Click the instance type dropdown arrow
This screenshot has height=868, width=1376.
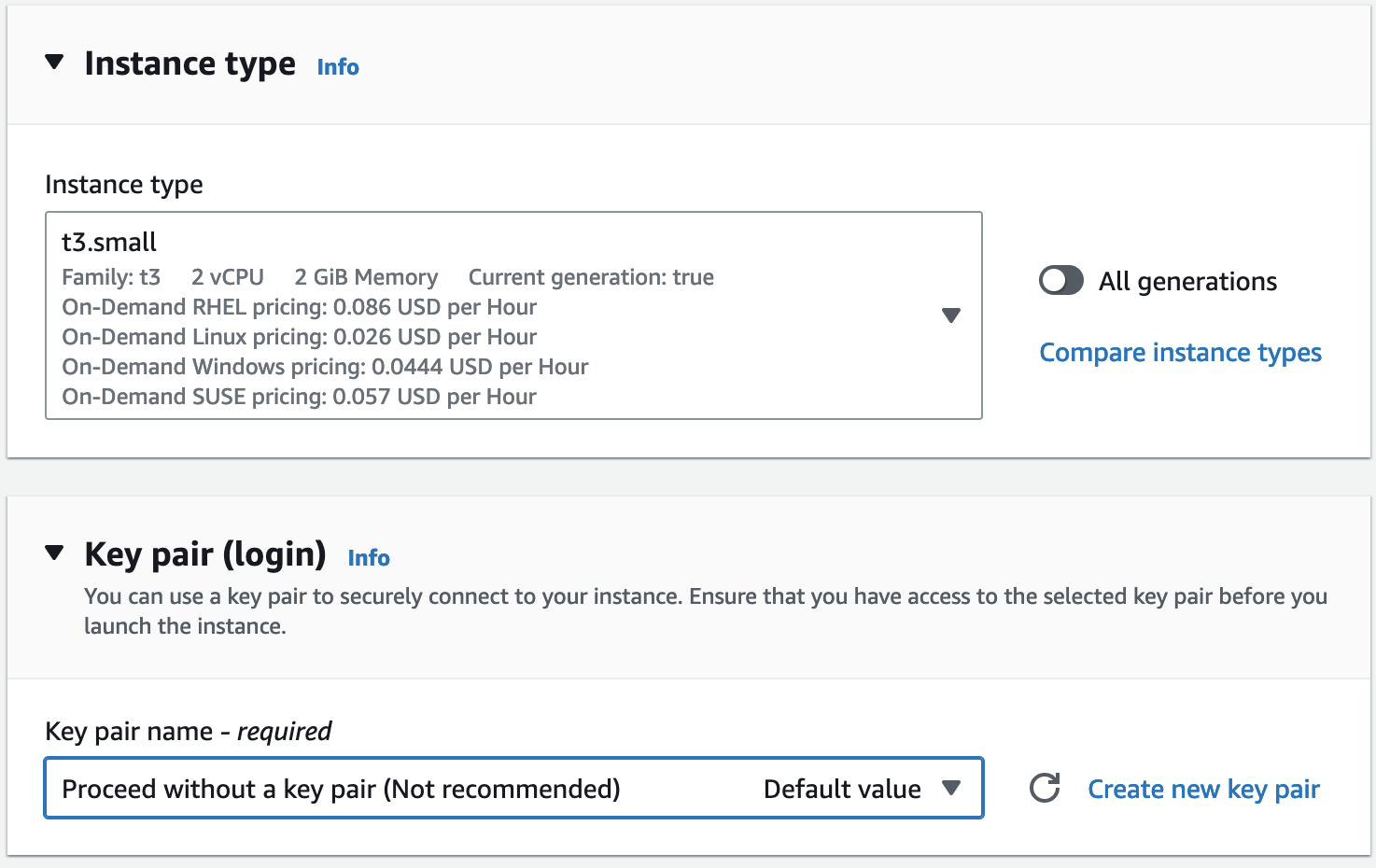click(x=950, y=315)
